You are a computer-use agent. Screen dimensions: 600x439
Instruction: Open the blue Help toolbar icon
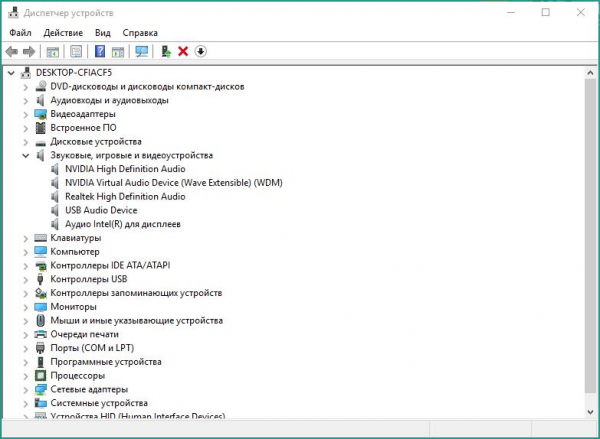click(x=100, y=51)
